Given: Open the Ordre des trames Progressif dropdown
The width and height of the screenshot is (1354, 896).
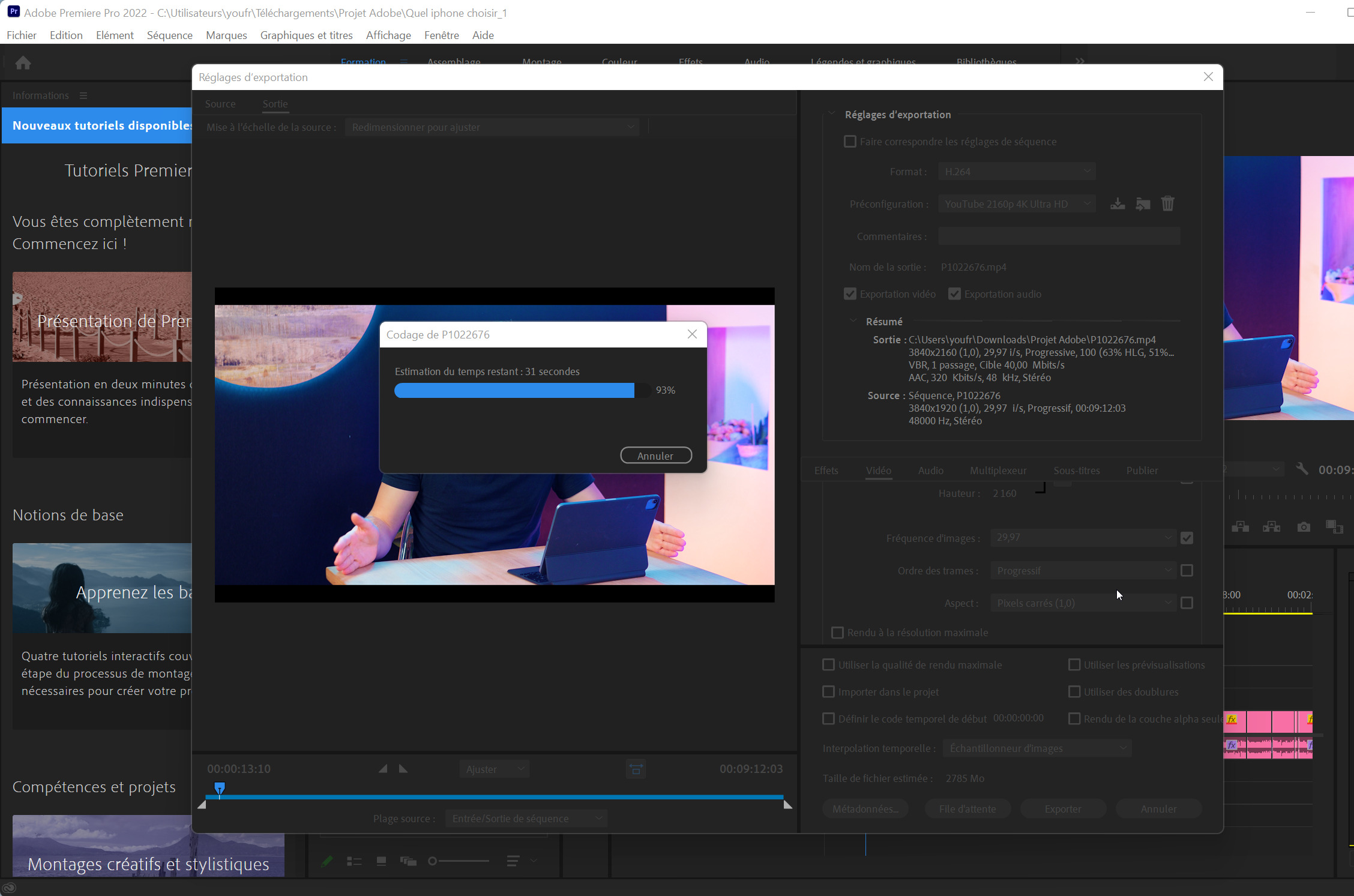Looking at the screenshot, I should [x=1083, y=570].
